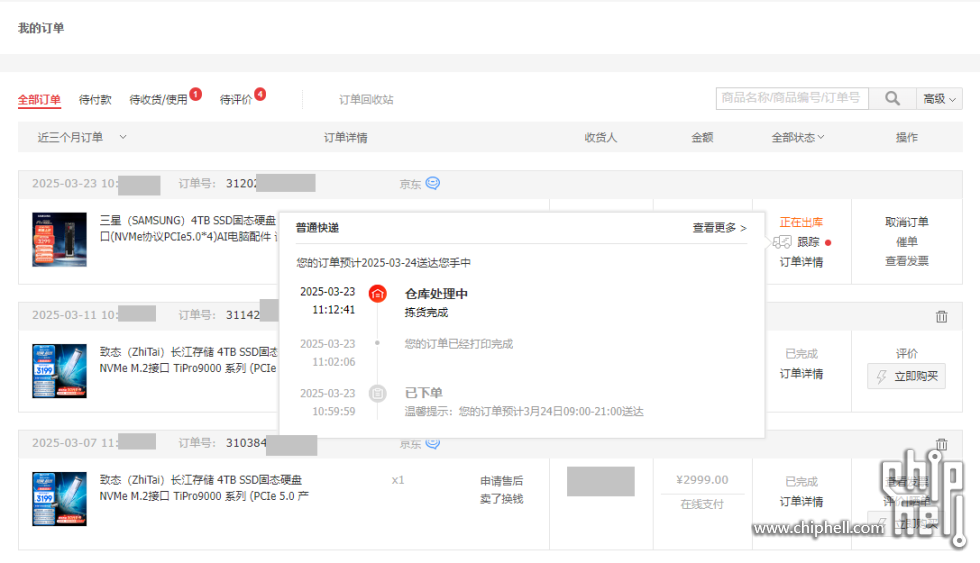Click 京东 seller name on Samsung order

pyautogui.click(x=410, y=184)
